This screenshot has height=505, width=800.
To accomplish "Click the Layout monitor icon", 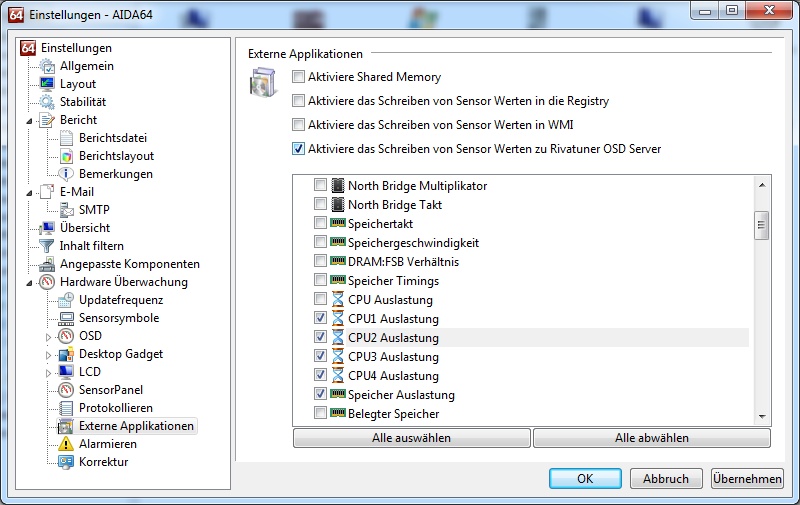I will click(47, 84).
